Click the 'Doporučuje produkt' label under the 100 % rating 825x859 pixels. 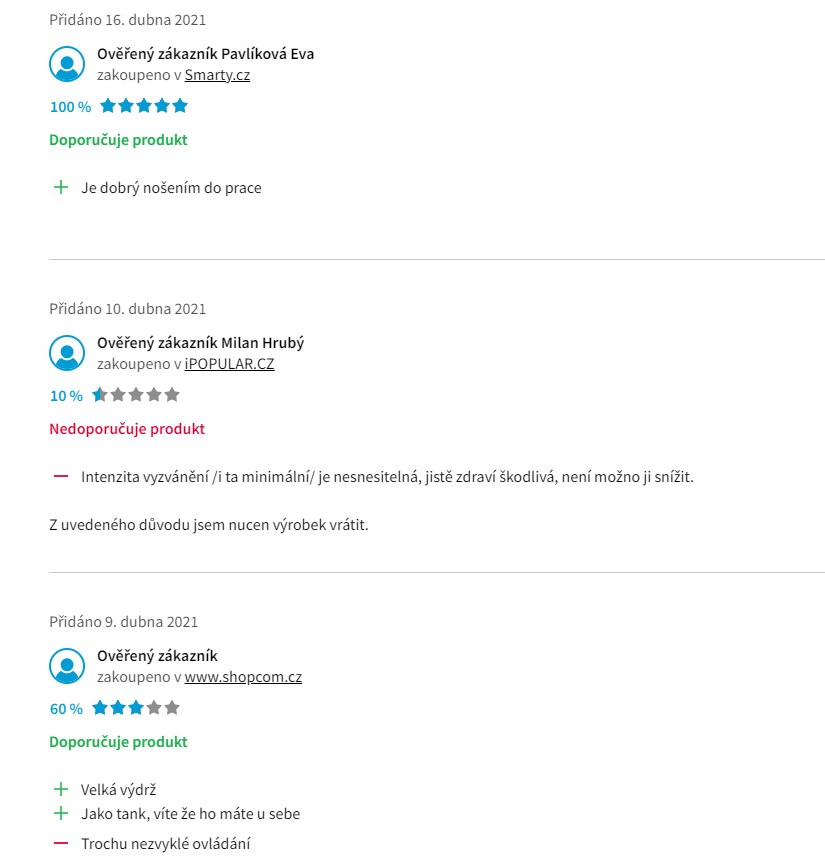[x=118, y=140]
